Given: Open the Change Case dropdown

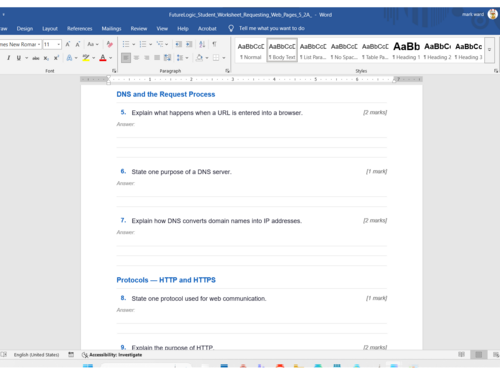Looking at the screenshot, I should tap(93, 44).
